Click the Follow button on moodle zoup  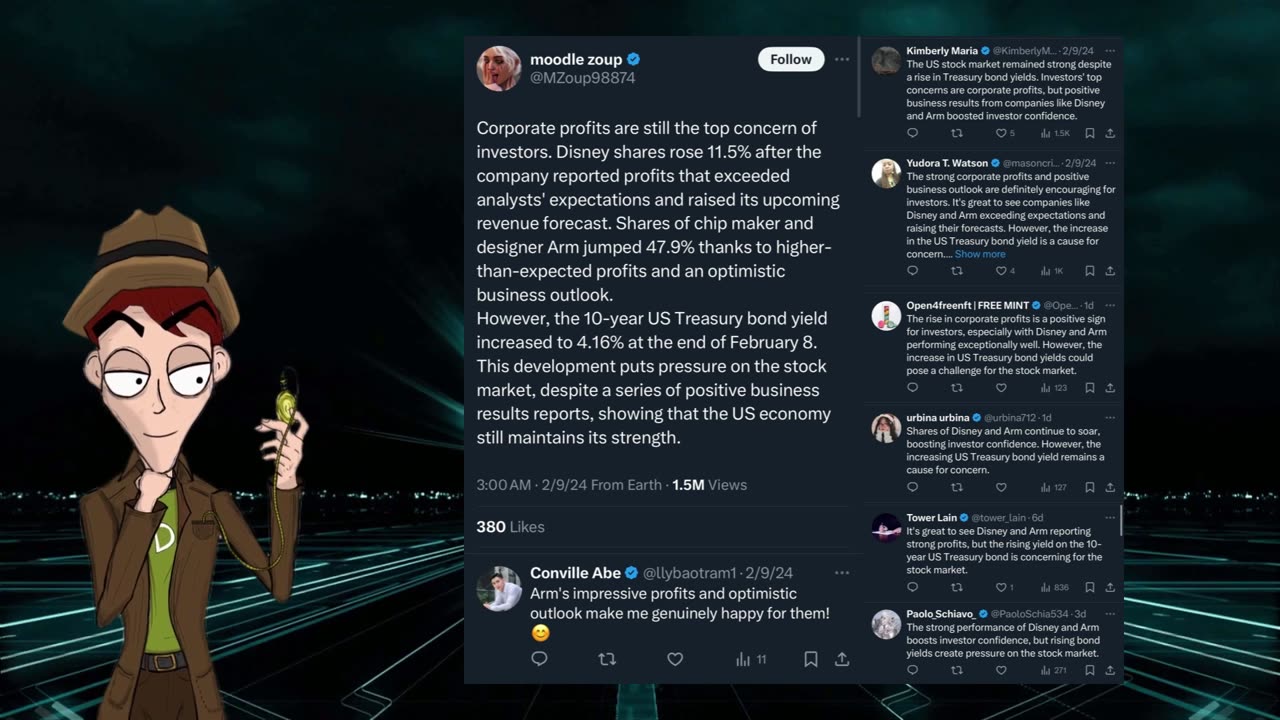tap(790, 60)
